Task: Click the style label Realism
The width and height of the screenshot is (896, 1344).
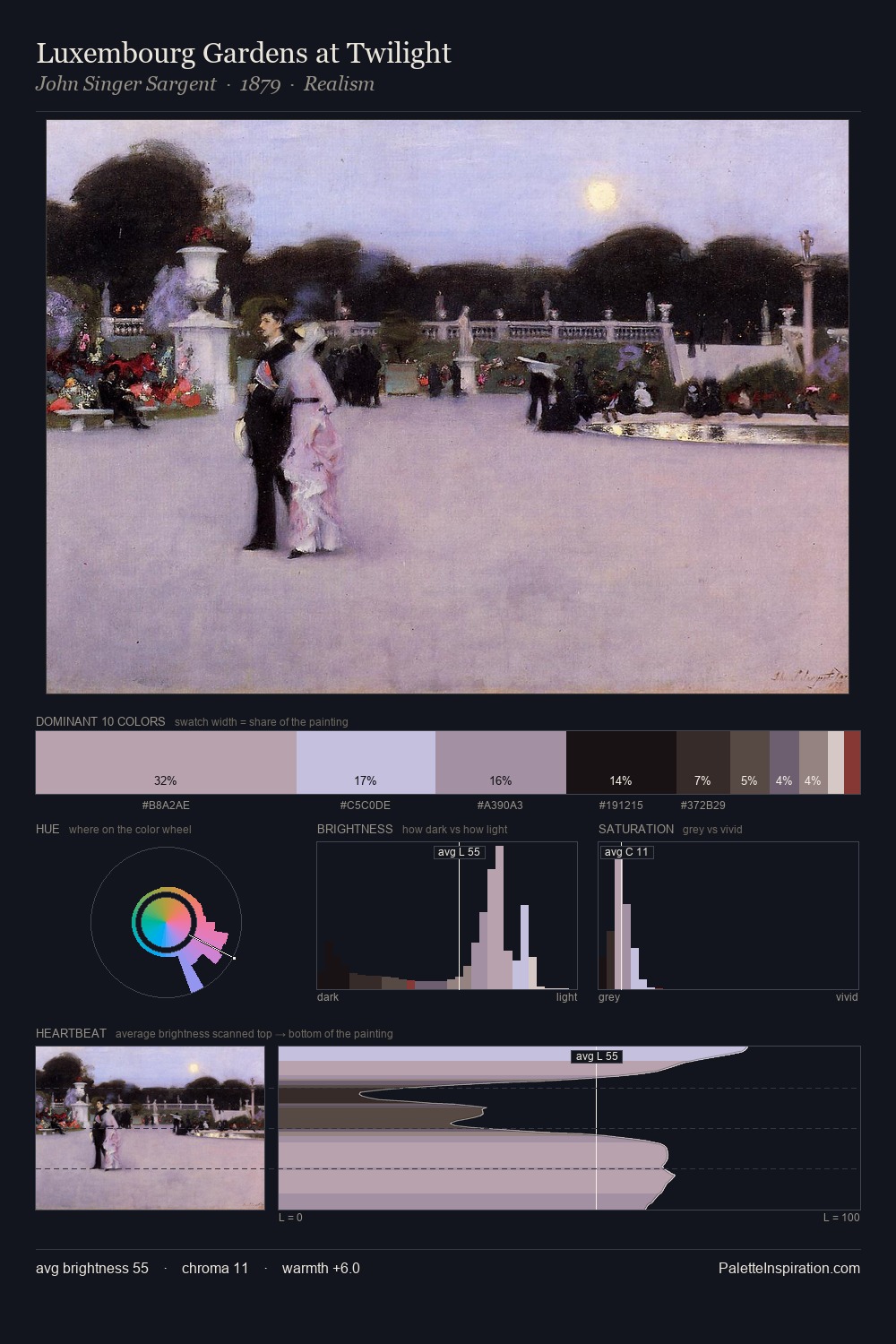Action: 339,84
